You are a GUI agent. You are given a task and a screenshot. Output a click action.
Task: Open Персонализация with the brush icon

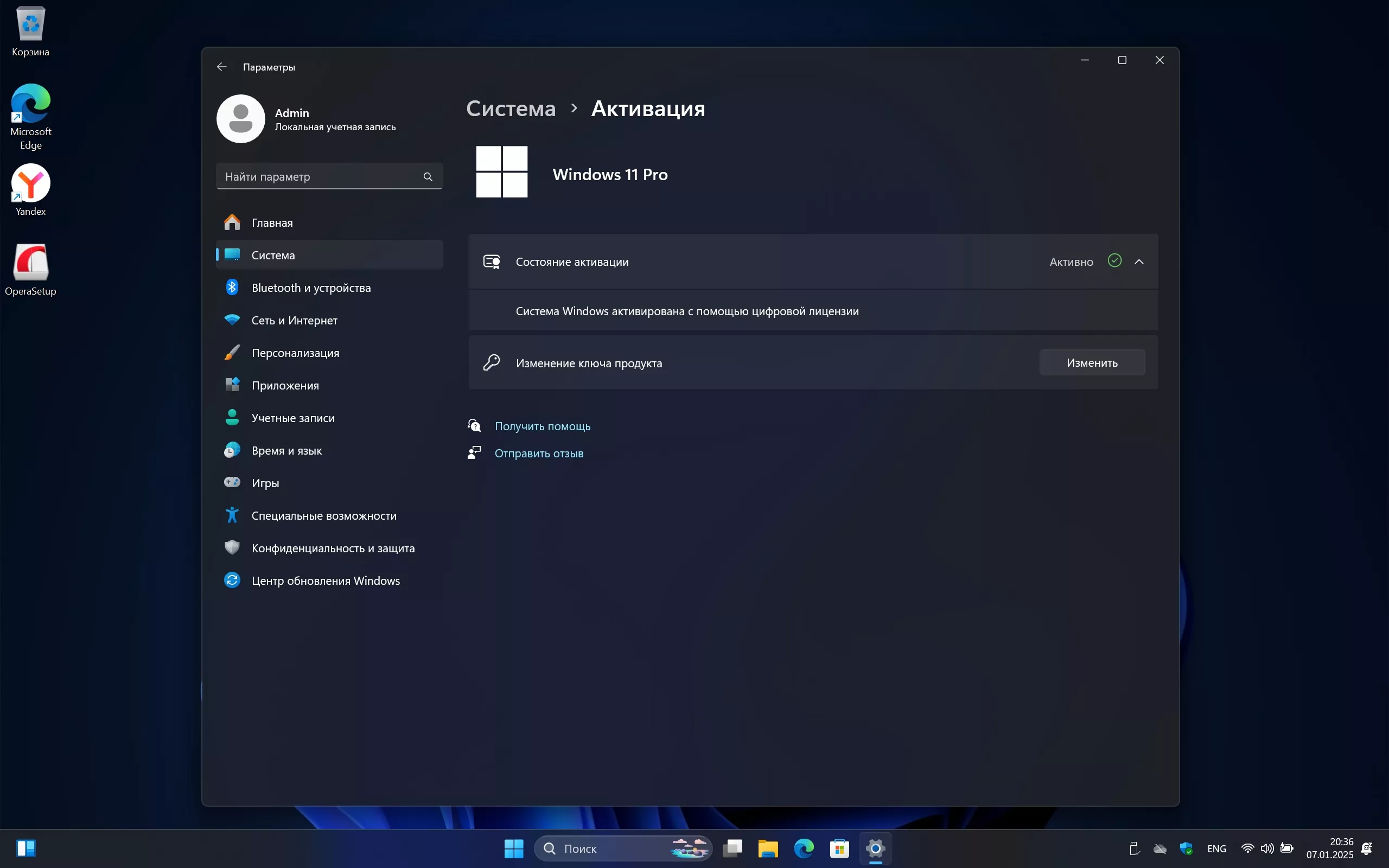(x=295, y=353)
